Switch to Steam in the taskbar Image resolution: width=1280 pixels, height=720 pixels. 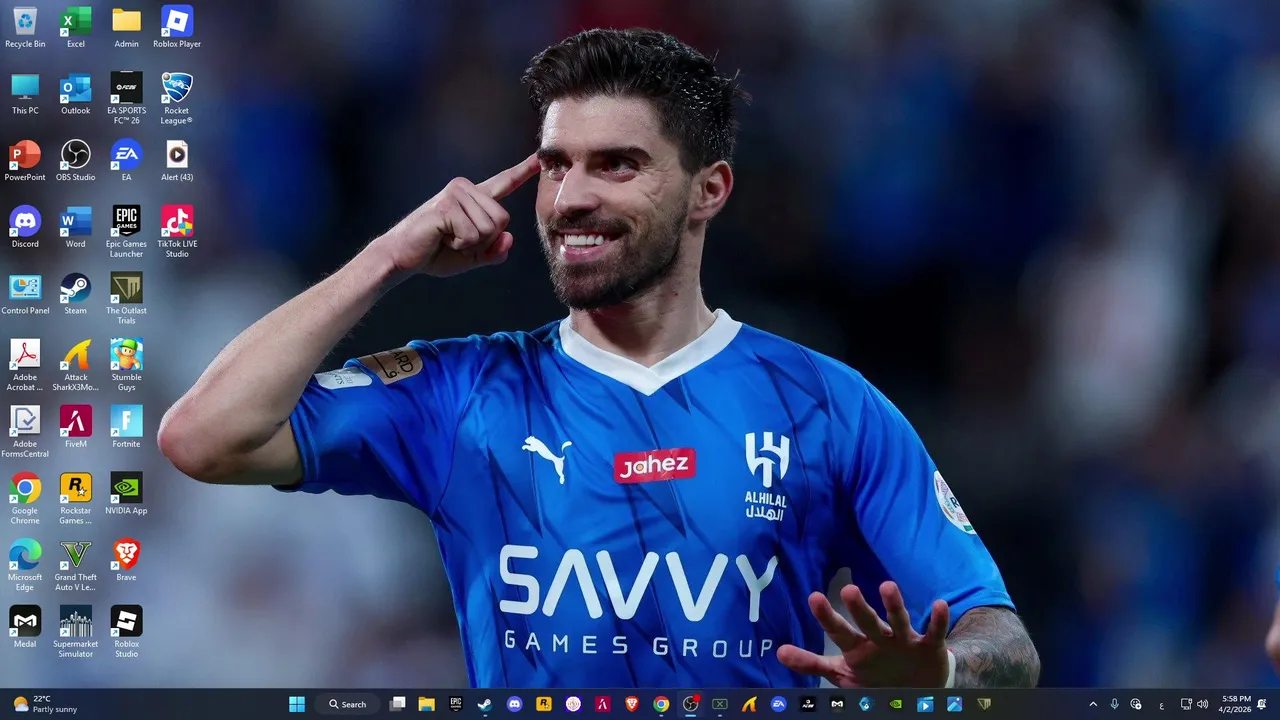[485, 704]
